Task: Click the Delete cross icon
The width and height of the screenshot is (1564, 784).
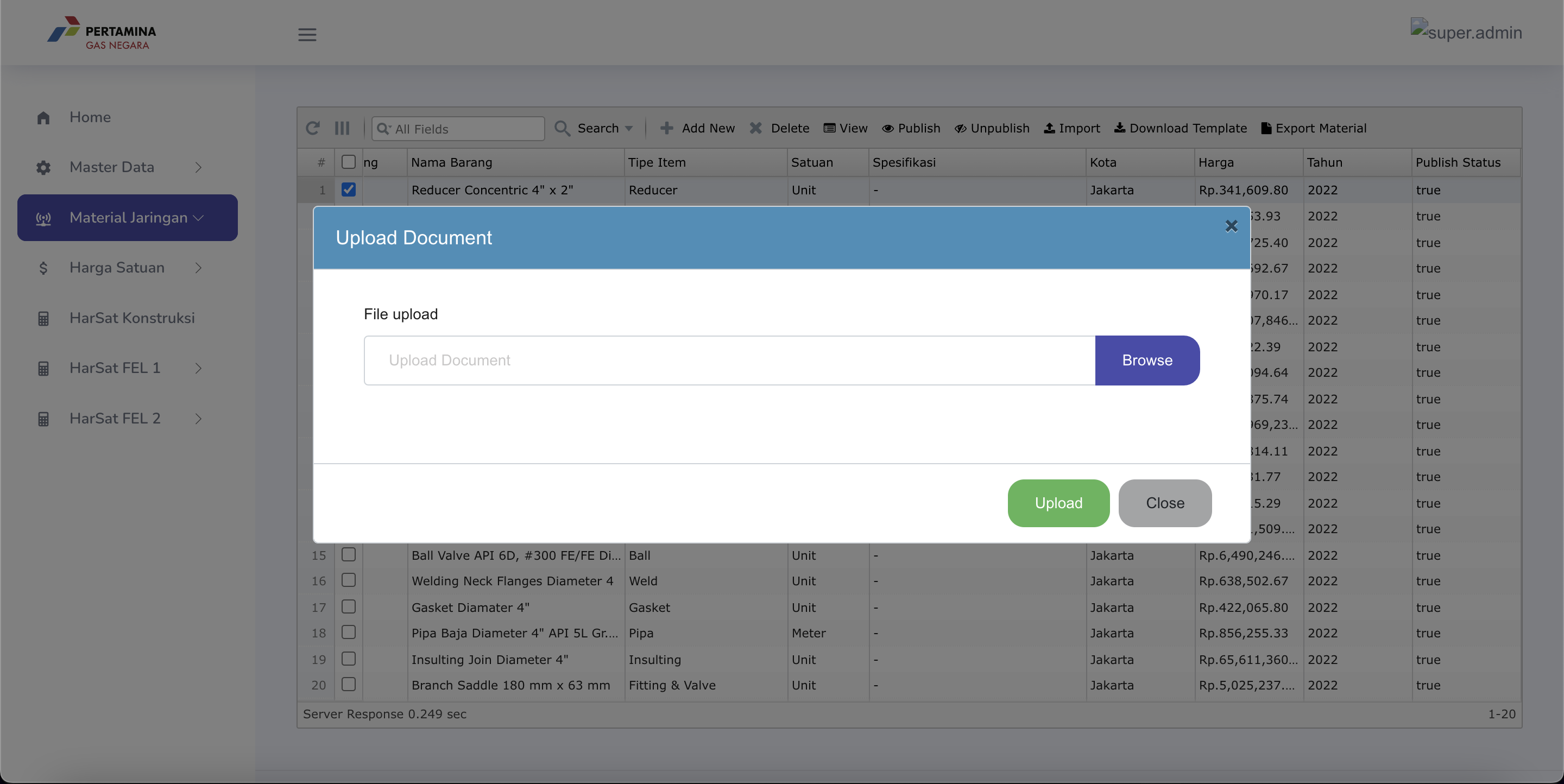Action: 756,128
